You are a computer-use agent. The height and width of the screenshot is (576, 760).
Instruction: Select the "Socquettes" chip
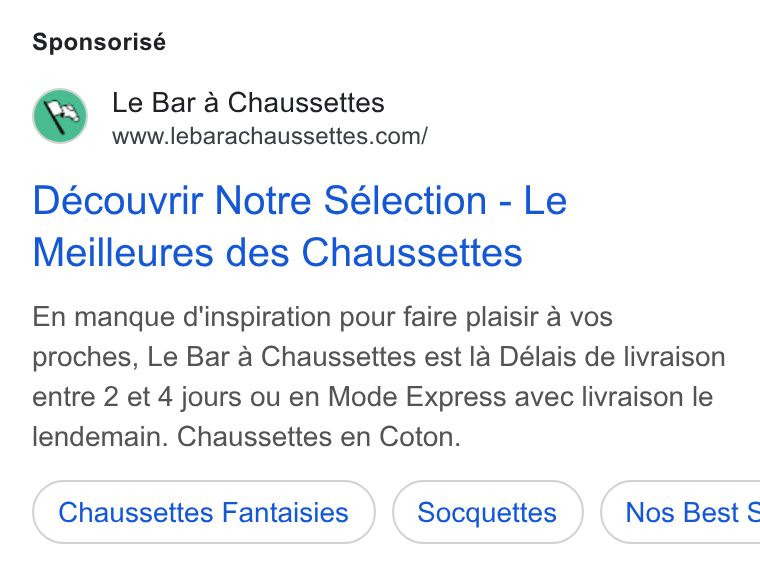click(487, 512)
